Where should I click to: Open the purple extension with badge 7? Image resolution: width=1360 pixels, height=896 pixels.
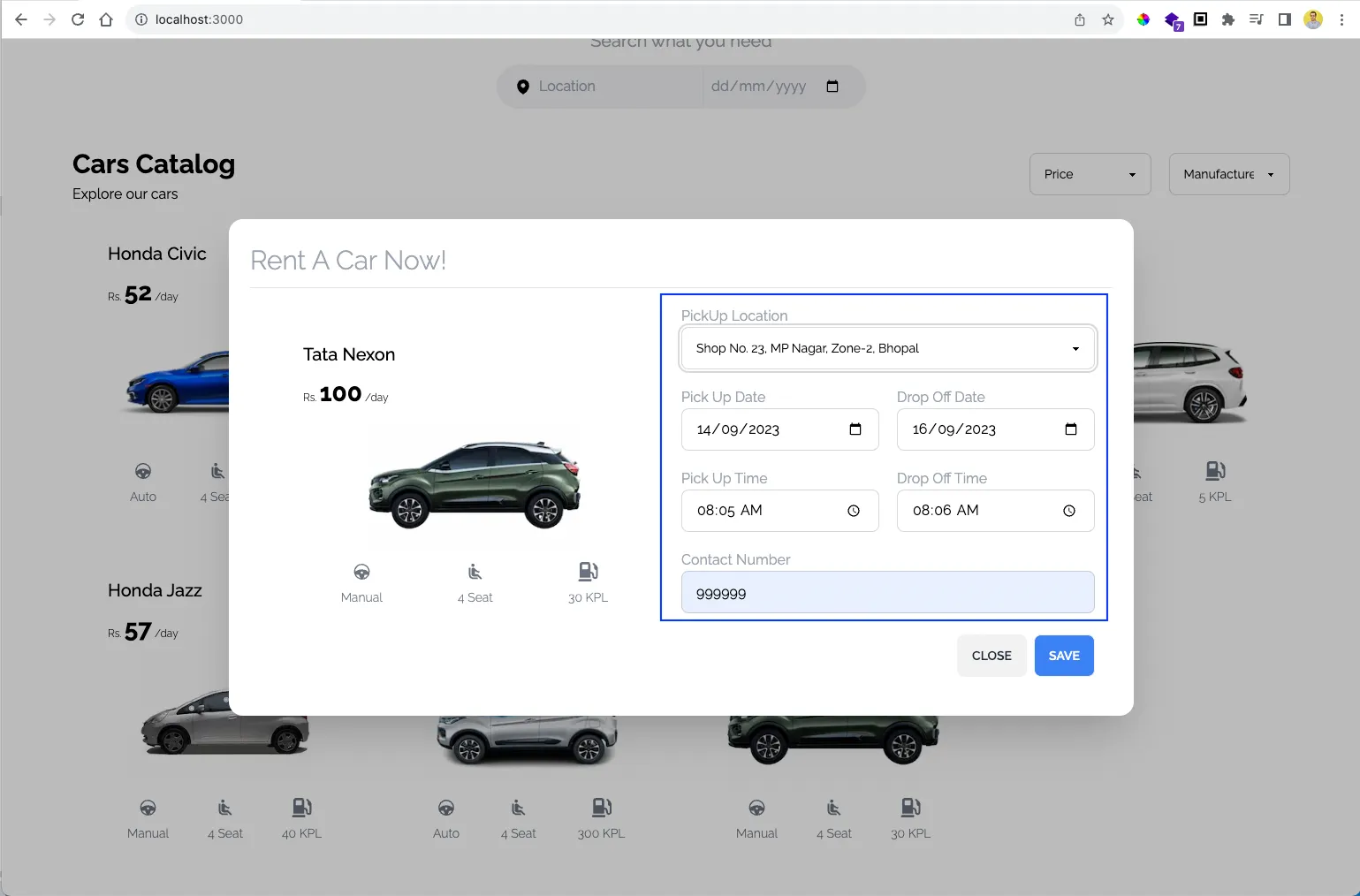click(x=1173, y=20)
